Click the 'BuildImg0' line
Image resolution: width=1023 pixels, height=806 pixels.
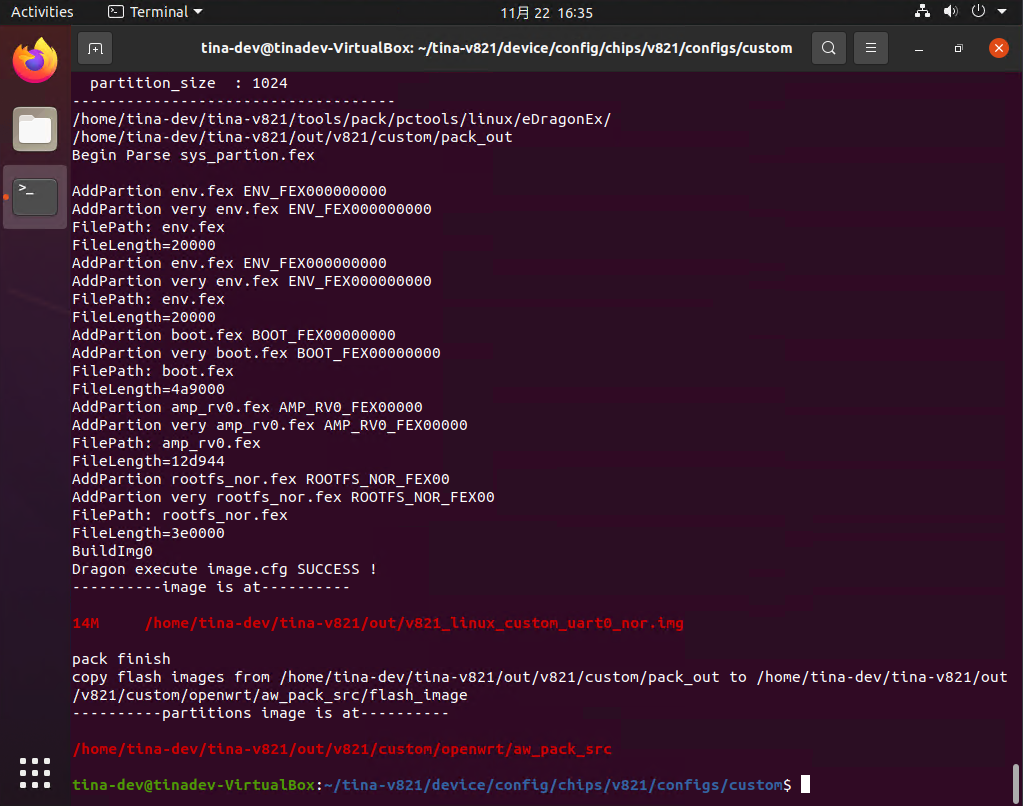pos(112,551)
